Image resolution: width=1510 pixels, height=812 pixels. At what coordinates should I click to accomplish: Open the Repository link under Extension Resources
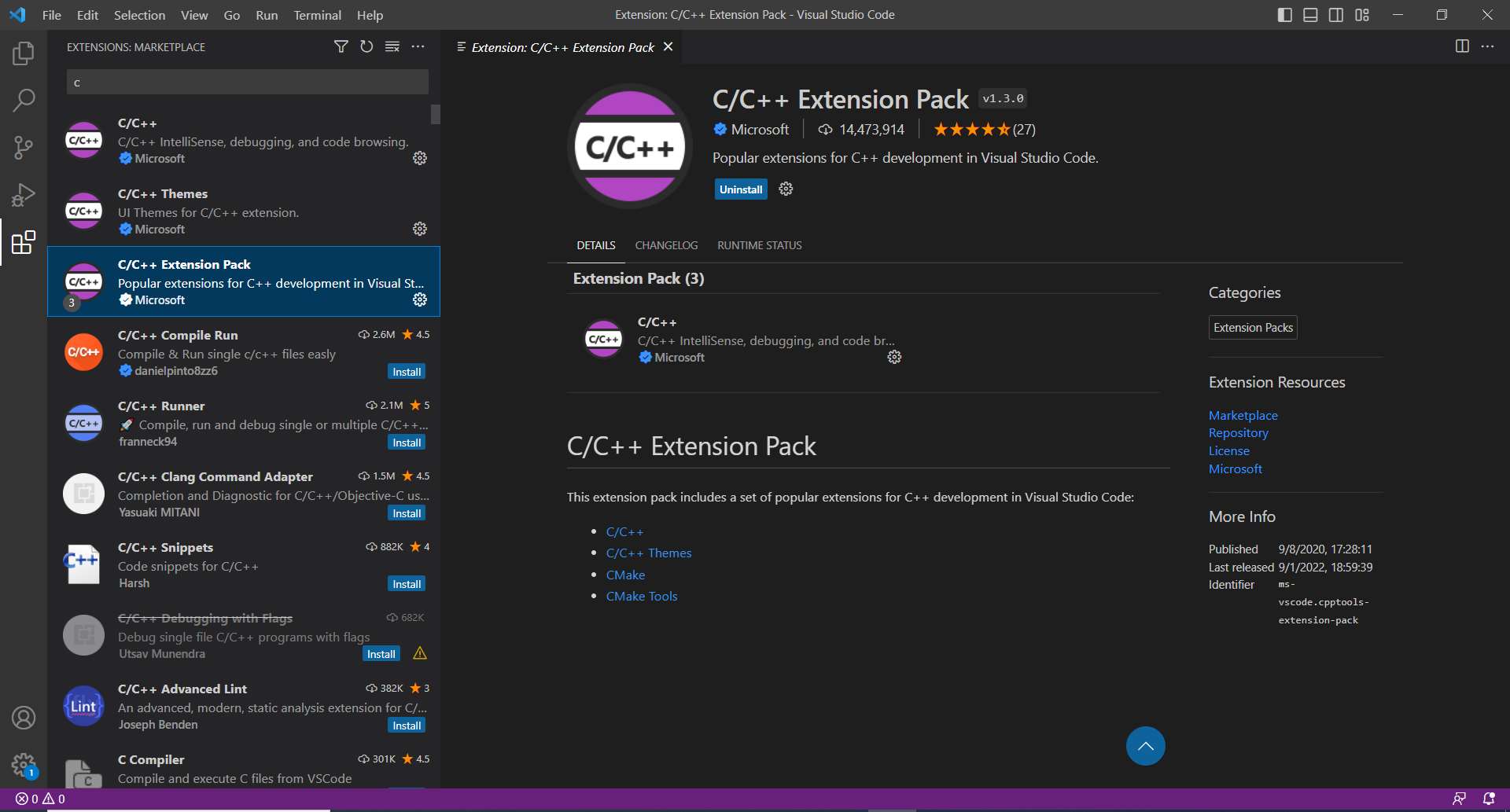[1238, 433]
